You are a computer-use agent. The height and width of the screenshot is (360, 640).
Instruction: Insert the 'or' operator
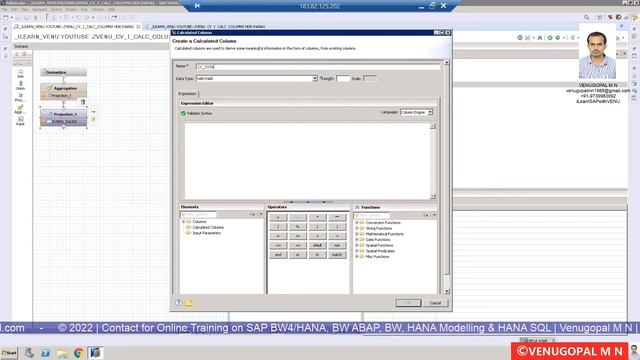click(298, 255)
